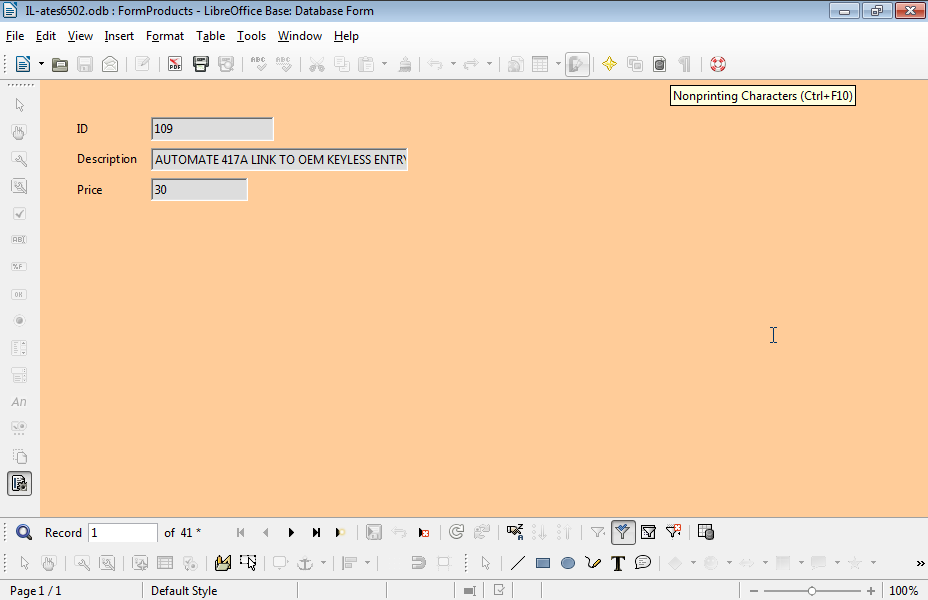928x600 pixels.
Task: Toggle Apply Filter button
Action: pyautogui.click(x=623, y=533)
